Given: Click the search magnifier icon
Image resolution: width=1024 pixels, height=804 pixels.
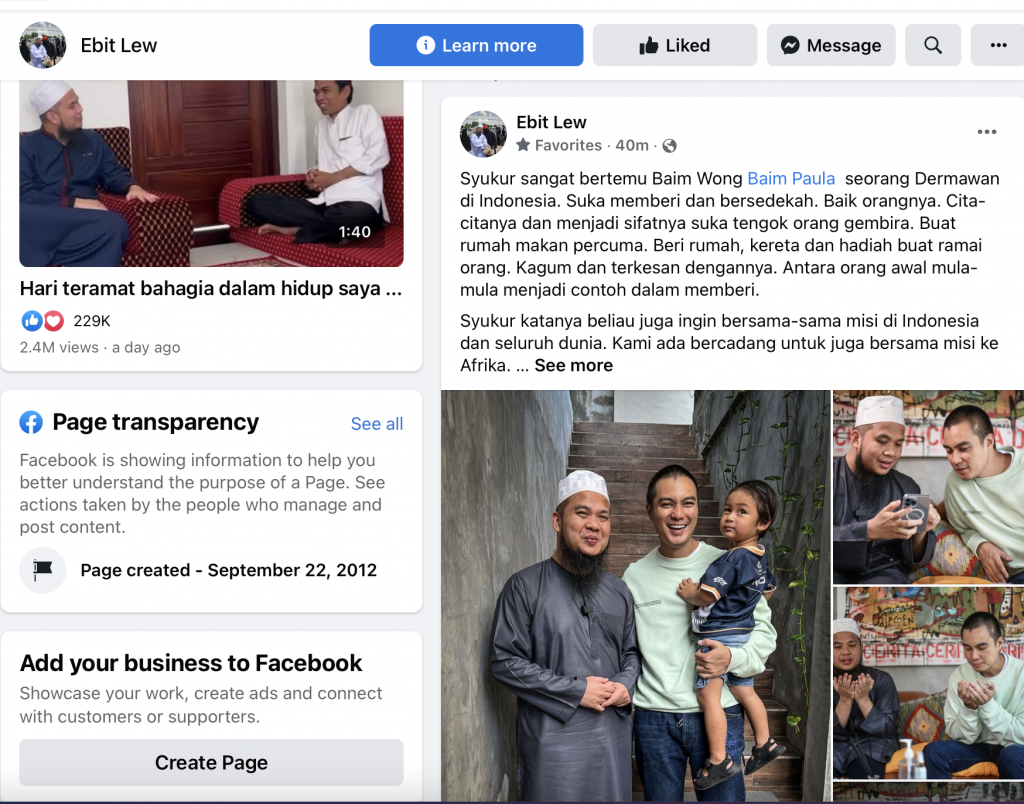Looking at the screenshot, I should click(x=933, y=45).
